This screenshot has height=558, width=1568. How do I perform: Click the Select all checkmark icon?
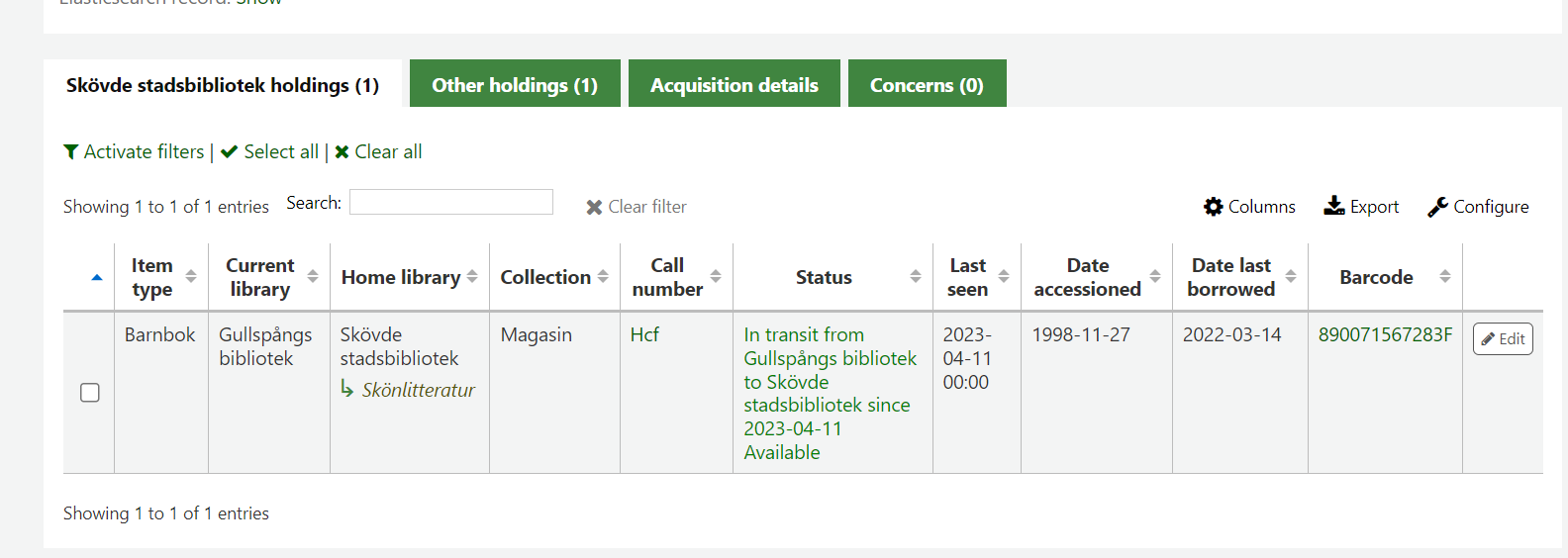pyautogui.click(x=230, y=151)
